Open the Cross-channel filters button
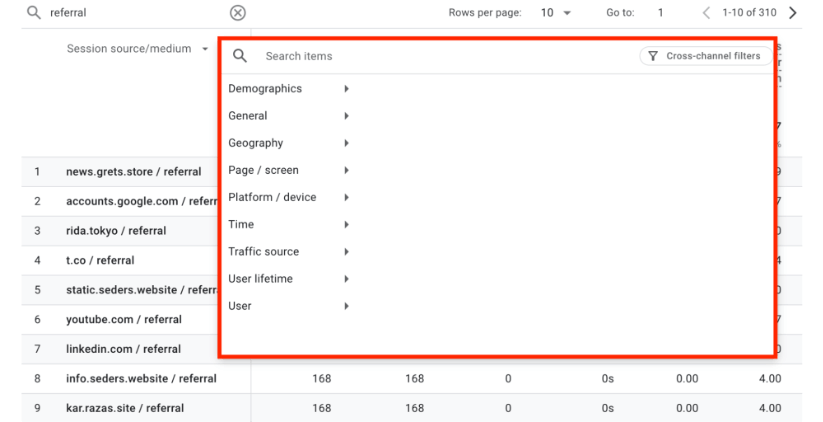This screenshot has height=422, width=823. click(x=704, y=56)
